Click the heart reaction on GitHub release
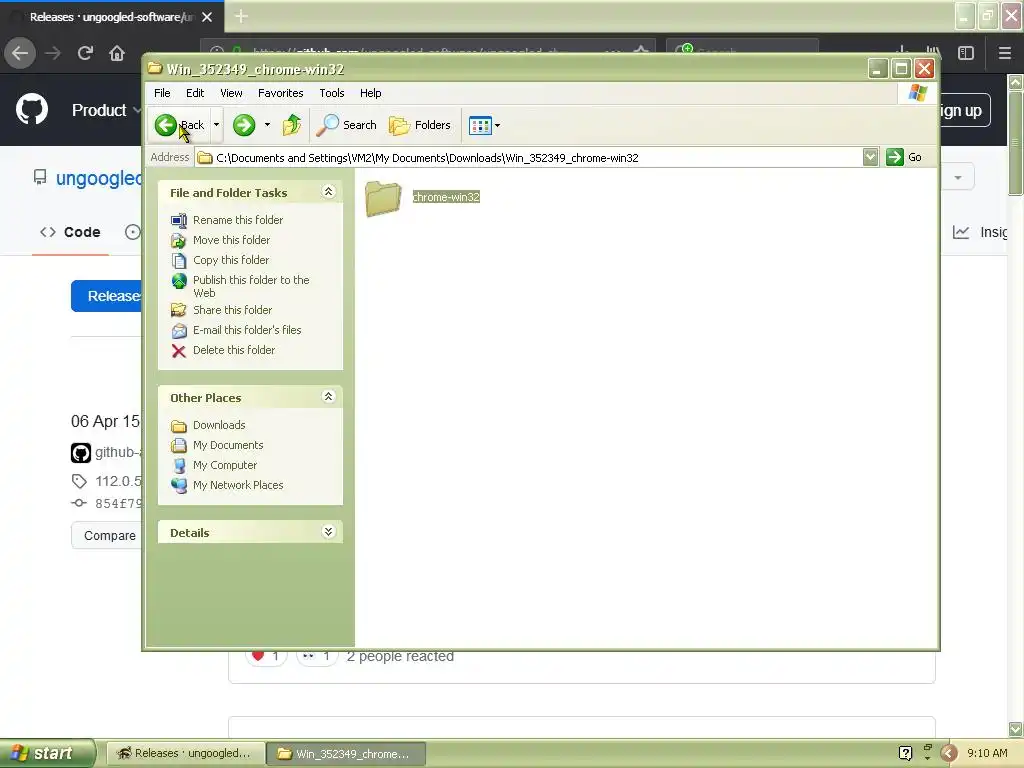This screenshot has height=768, width=1024. 265,656
